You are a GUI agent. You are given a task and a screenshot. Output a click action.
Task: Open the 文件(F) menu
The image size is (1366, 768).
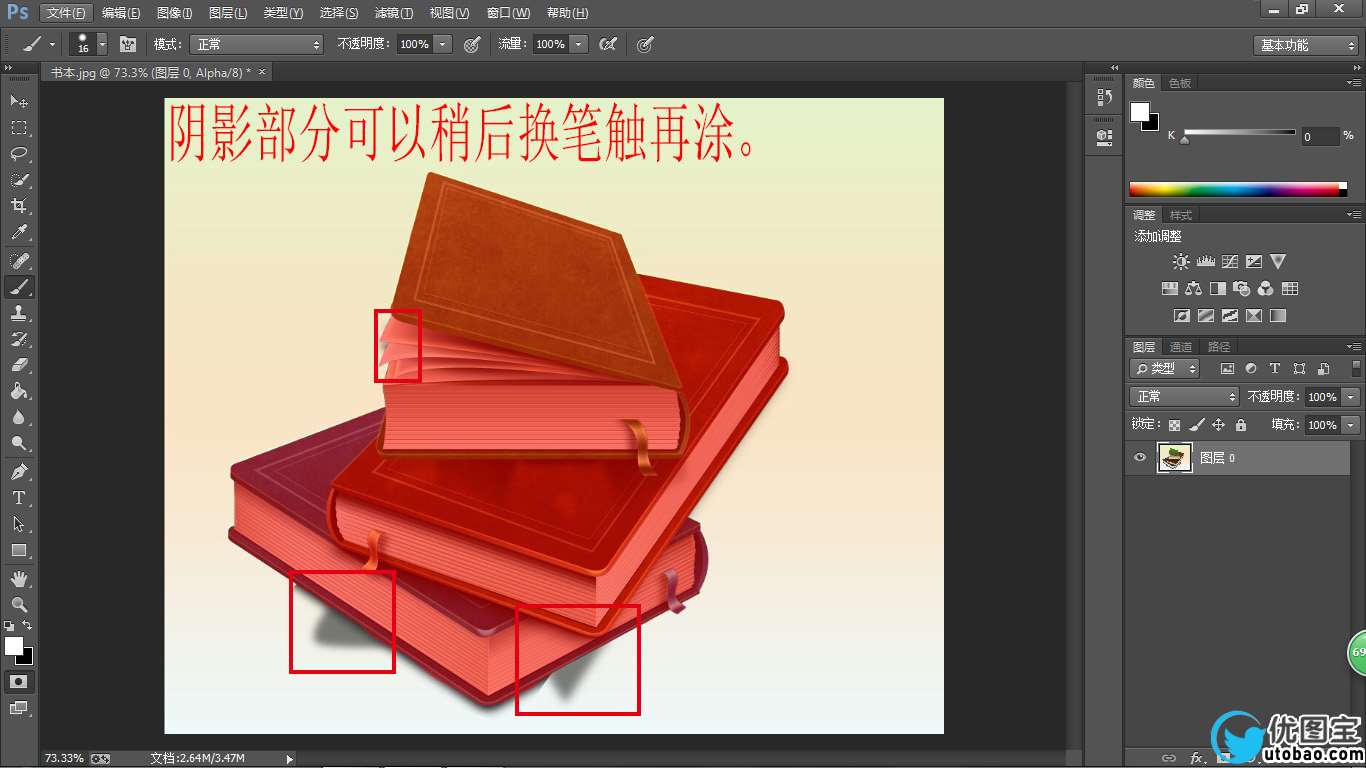67,13
